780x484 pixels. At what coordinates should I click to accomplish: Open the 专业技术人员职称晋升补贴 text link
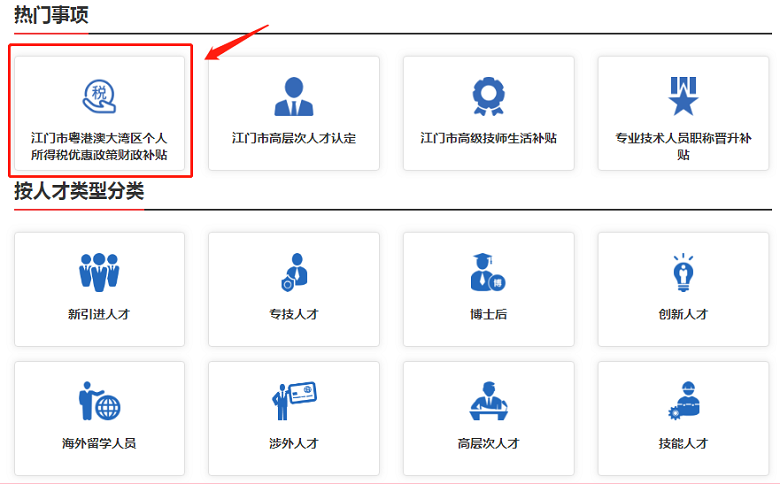pos(683,146)
